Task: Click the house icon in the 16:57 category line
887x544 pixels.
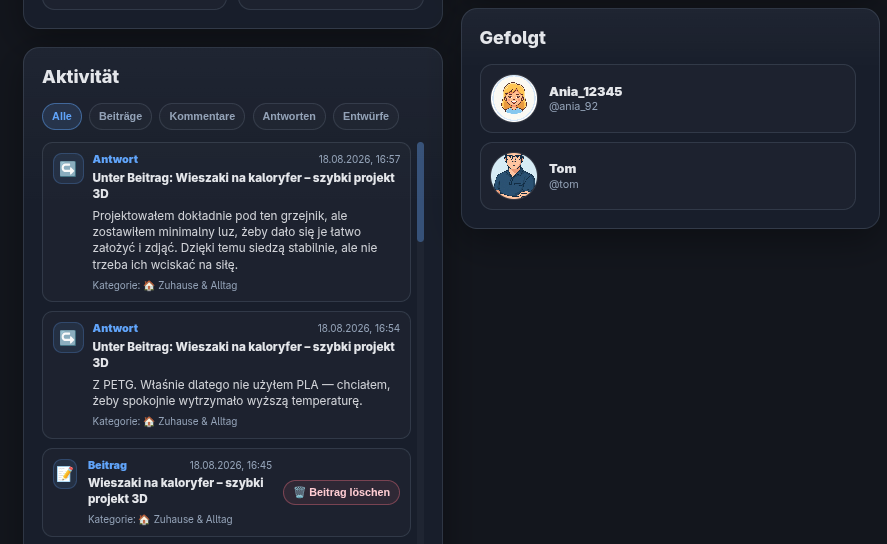Action: point(149,286)
